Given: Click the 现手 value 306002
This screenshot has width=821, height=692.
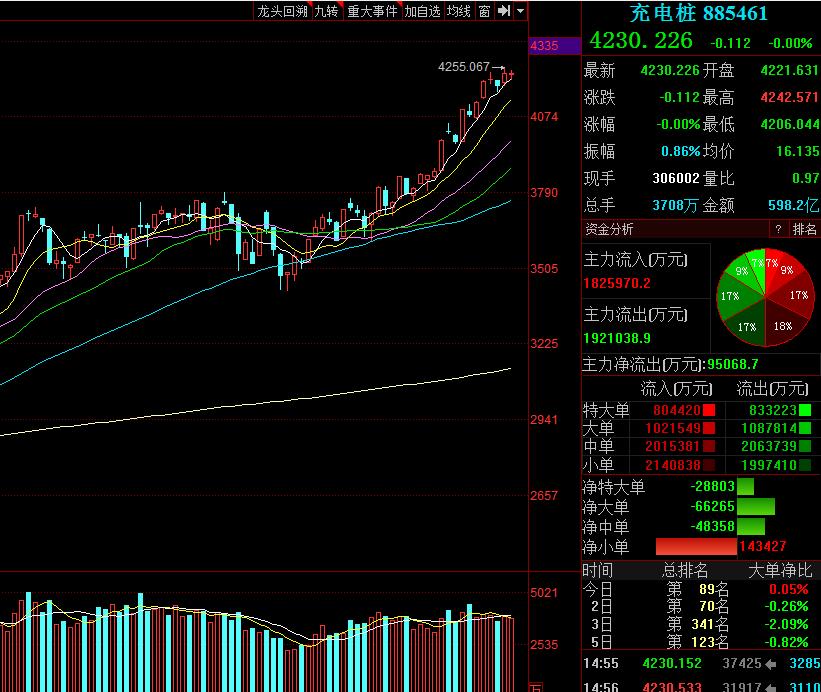Looking at the screenshot, I should click(676, 178).
